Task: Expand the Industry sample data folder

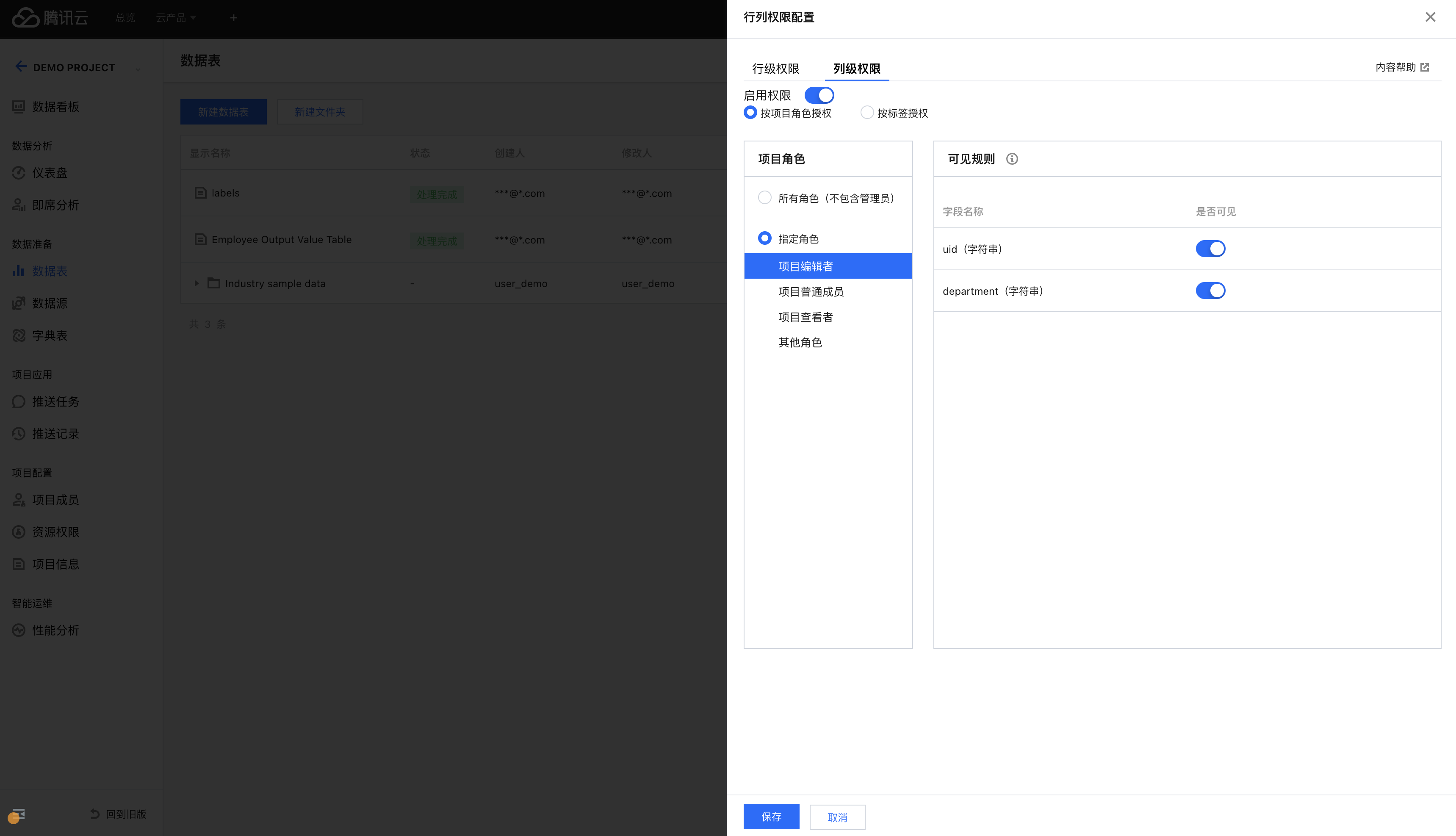Action: pos(197,283)
